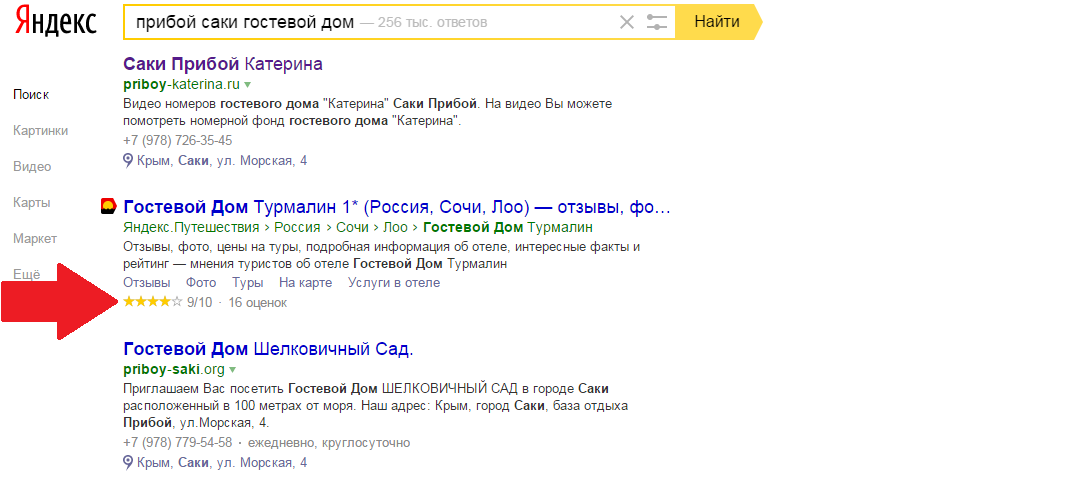This screenshot has width=1089, height=491.
Task: Click the 256 тыс. ответов count text
Action: pos(433,22)
